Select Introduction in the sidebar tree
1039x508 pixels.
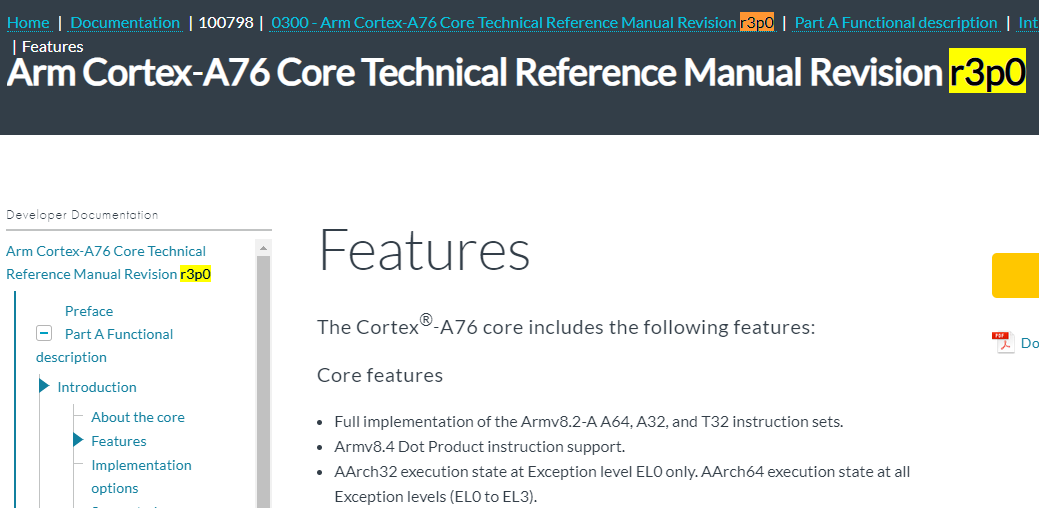97,387
